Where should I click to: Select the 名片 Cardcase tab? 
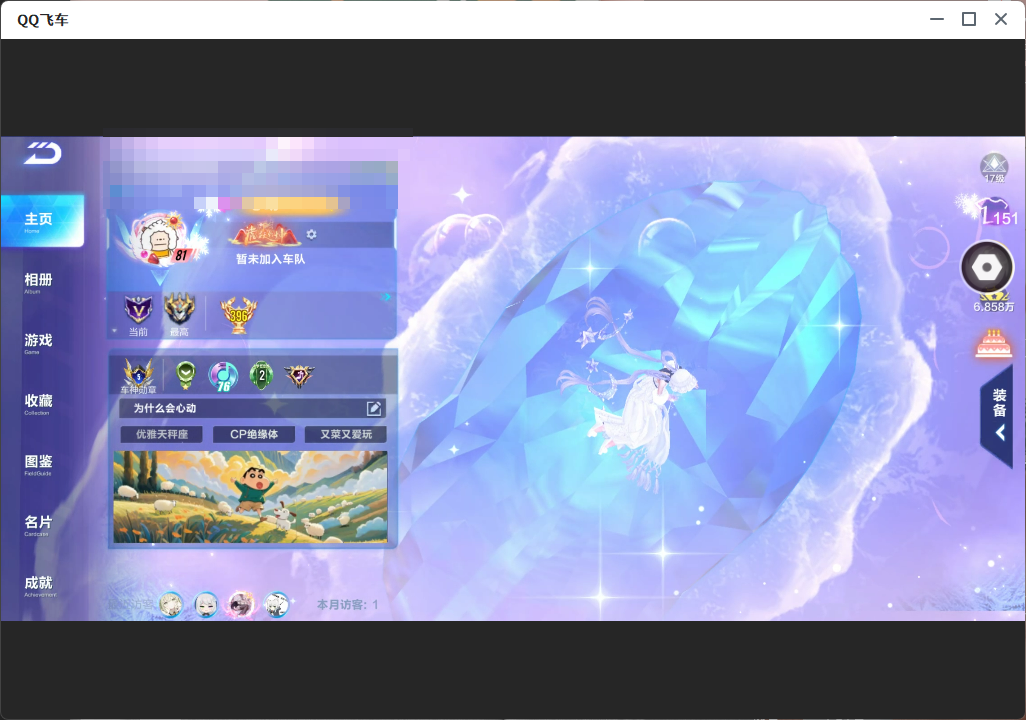coord(39,524)
